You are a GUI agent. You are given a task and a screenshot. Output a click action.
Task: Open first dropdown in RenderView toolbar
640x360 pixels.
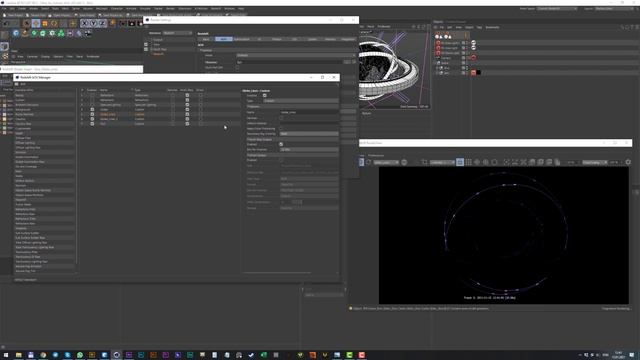coord(386,162)
